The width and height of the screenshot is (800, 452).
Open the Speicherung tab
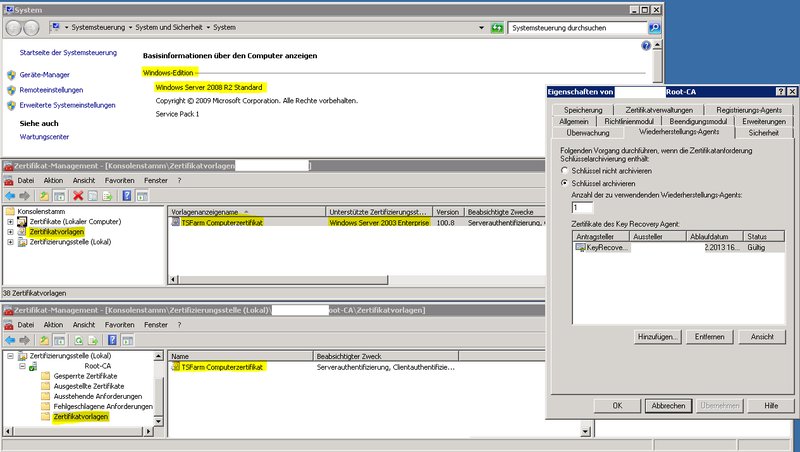pyautogui.click(x=583, y=110)
